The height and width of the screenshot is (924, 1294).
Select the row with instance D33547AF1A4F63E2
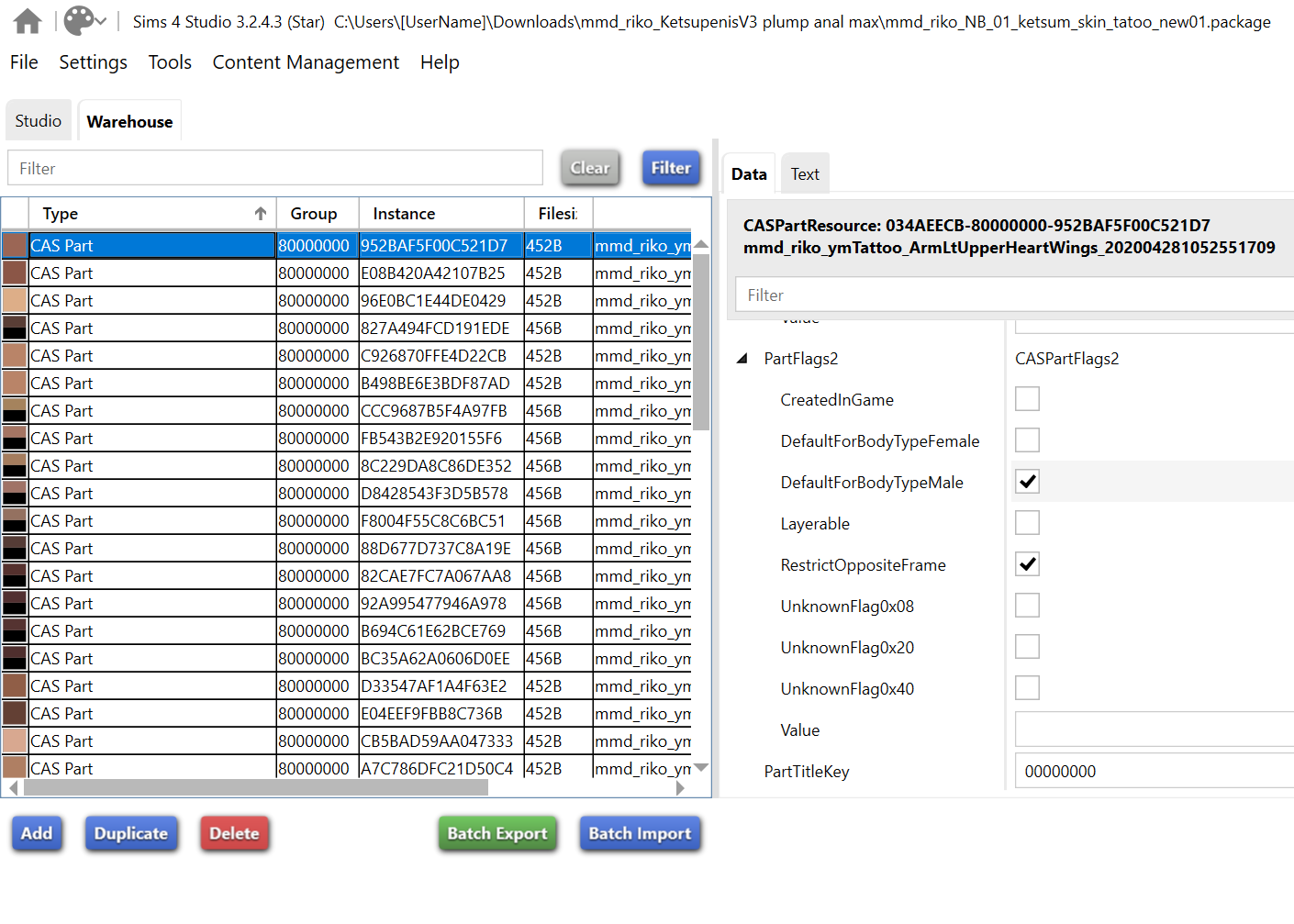click(347, 685)
